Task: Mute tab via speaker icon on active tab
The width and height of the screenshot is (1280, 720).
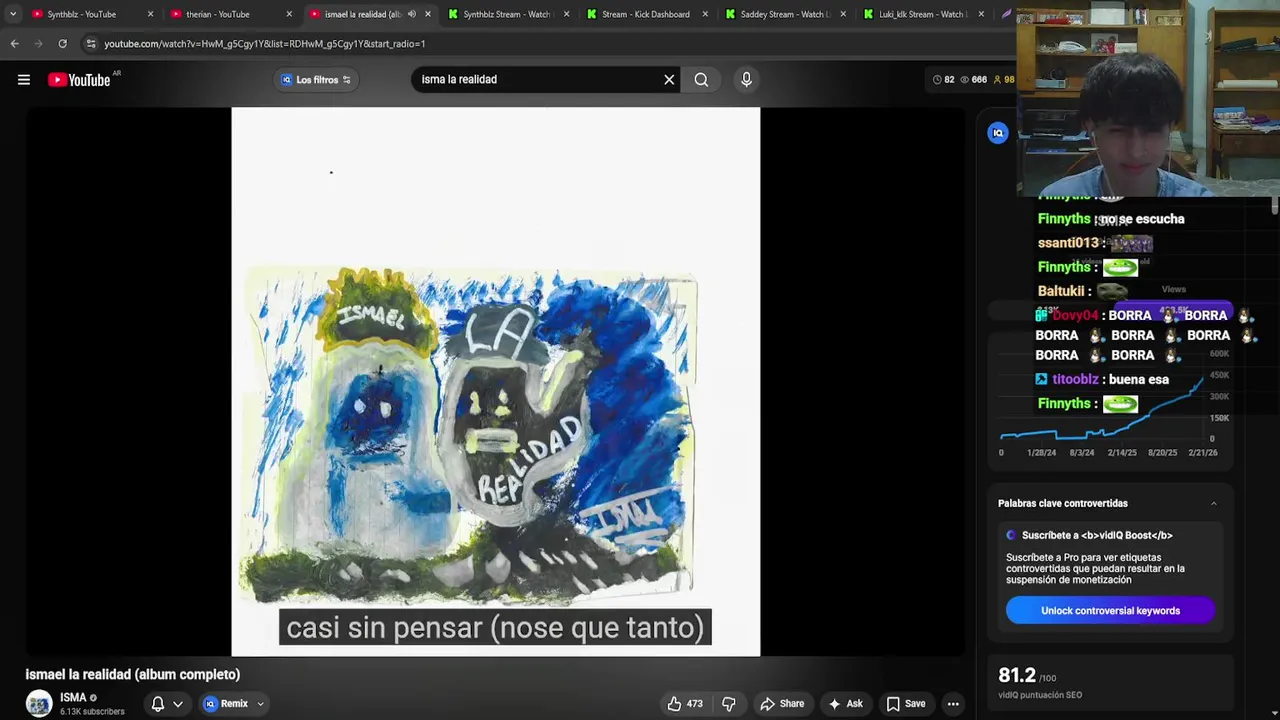Action: tap(411, 14)
